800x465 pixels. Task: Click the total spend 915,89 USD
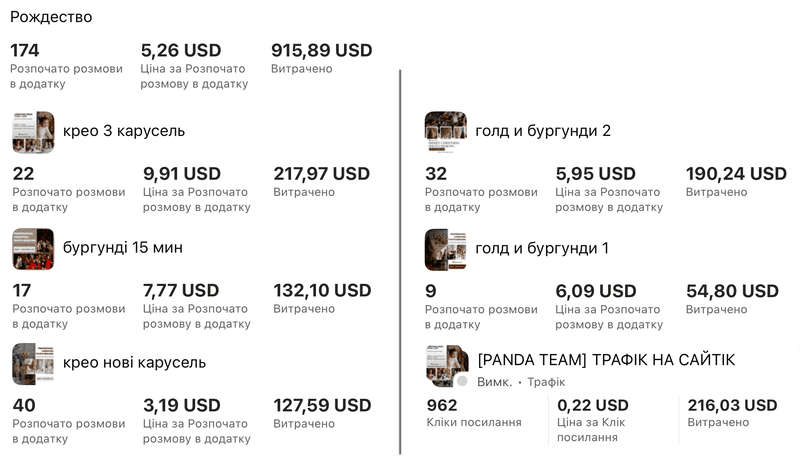pos(321,50)
